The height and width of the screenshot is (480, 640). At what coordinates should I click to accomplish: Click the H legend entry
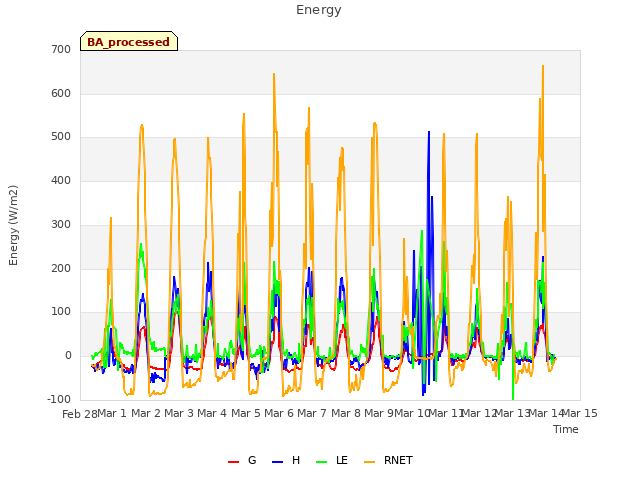[x=286, y=460]
